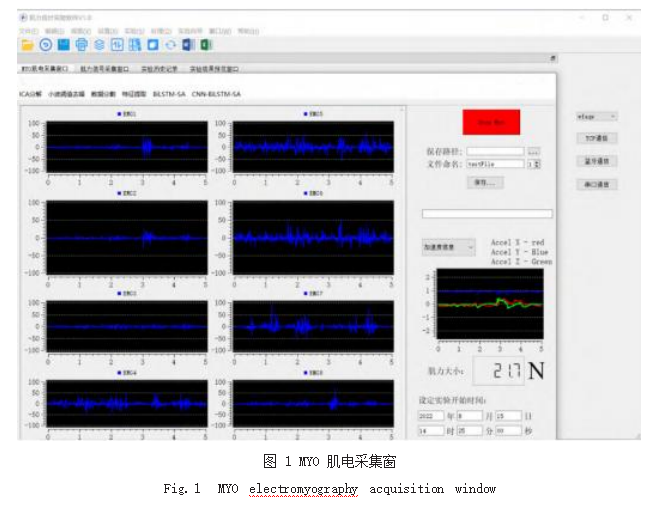Click the browse '...' button beside save path
This screenshot has height=505, width=659.
[x=533, y=151]
